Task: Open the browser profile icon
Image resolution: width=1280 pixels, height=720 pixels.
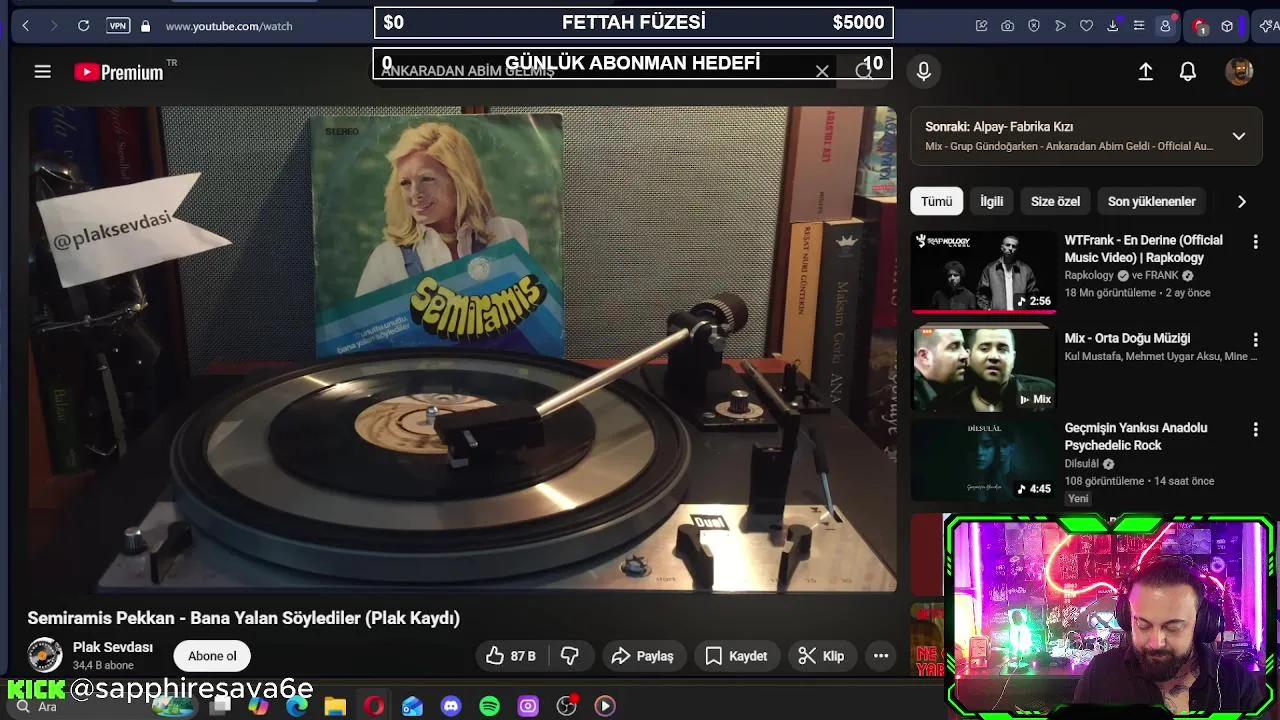Action: tap(1165, 26)
